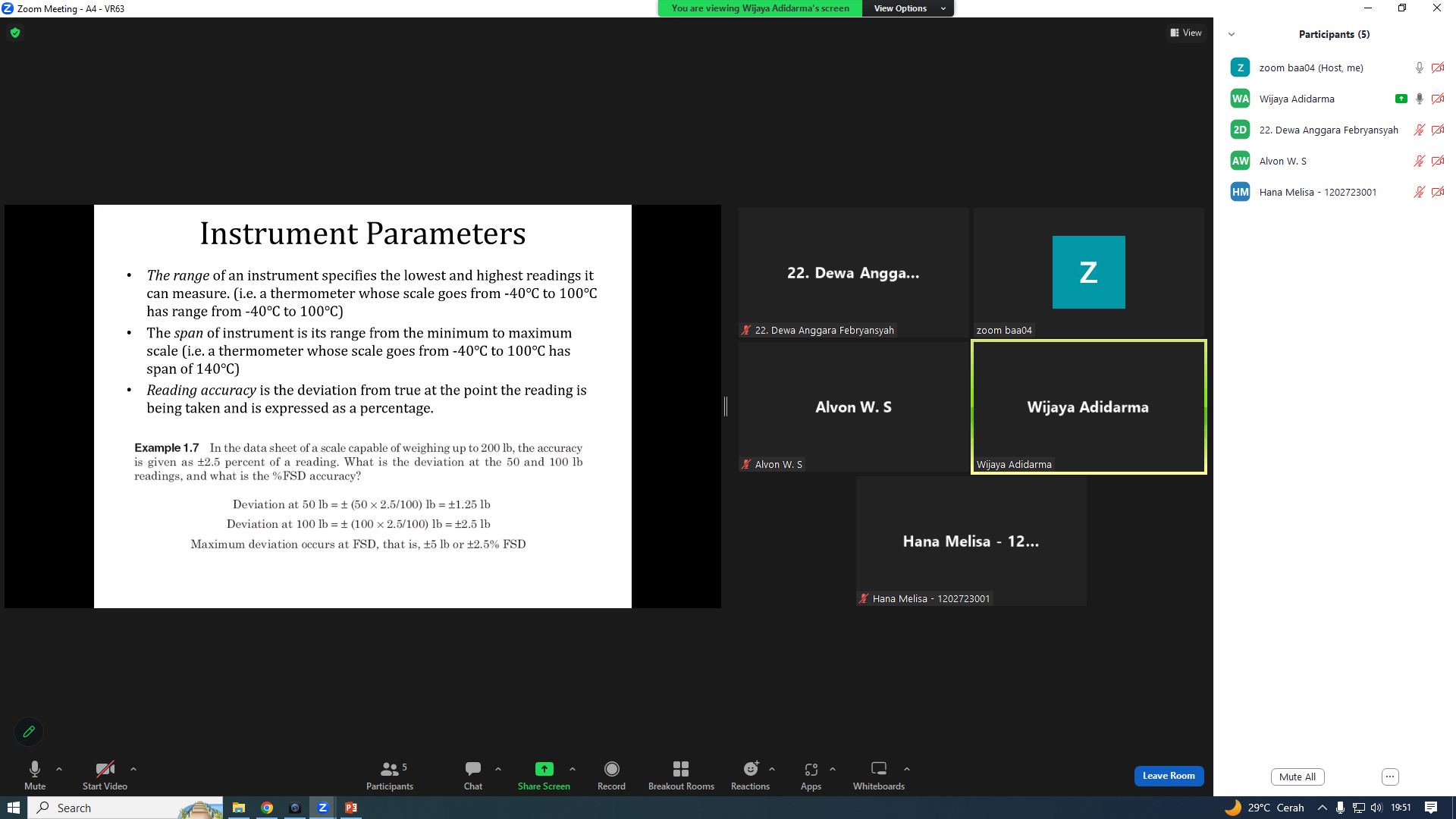The image size is (1456, 819).
Task: Click the green annotate pencil icon
Action: pyautogui.click(x=29, y=732)
